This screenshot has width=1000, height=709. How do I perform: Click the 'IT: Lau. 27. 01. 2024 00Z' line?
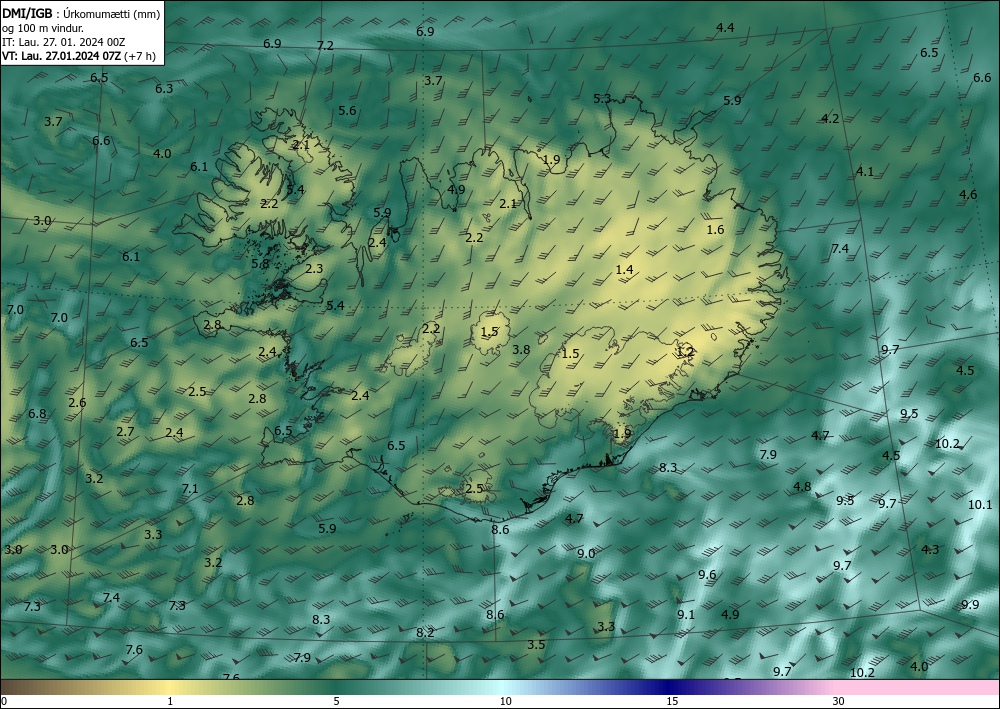click(x=64, y=42)
